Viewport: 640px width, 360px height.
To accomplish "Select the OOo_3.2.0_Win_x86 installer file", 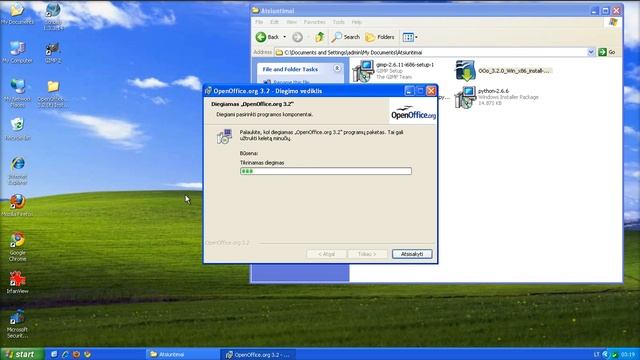I will 503,71.
